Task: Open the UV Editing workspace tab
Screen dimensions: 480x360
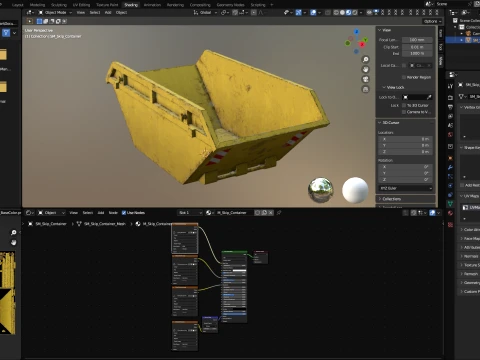Action: pyautogui.click(x=81, y=5)
